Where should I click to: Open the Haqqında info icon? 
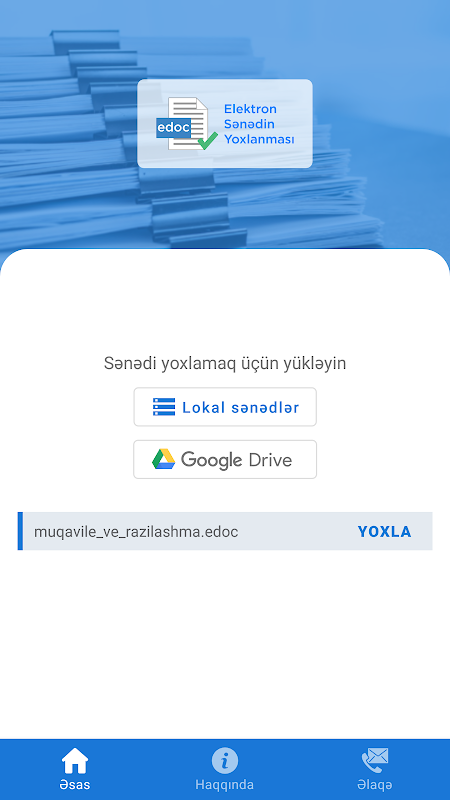click(224, 761)
